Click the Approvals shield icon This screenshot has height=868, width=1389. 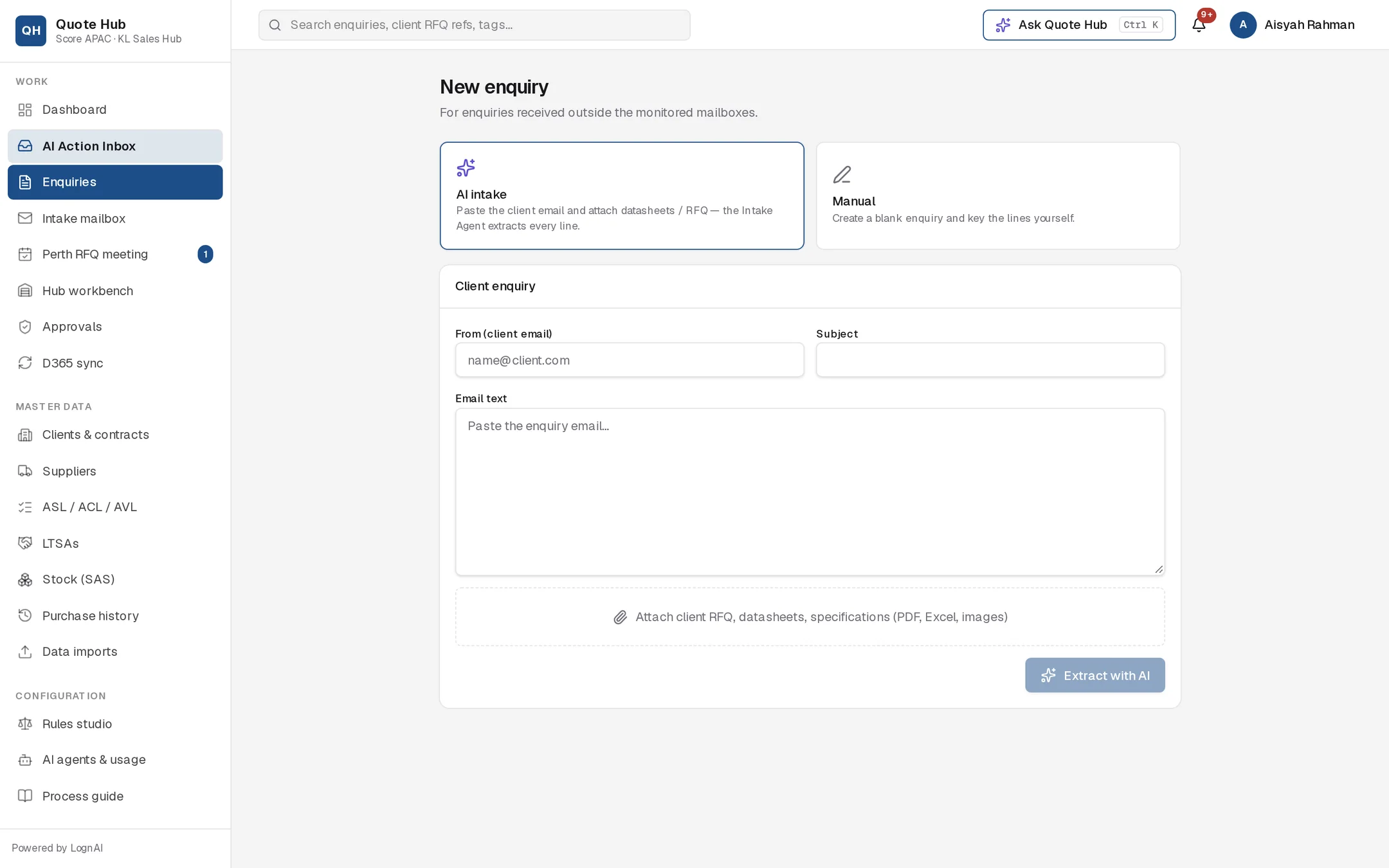(x=25, y=327)
